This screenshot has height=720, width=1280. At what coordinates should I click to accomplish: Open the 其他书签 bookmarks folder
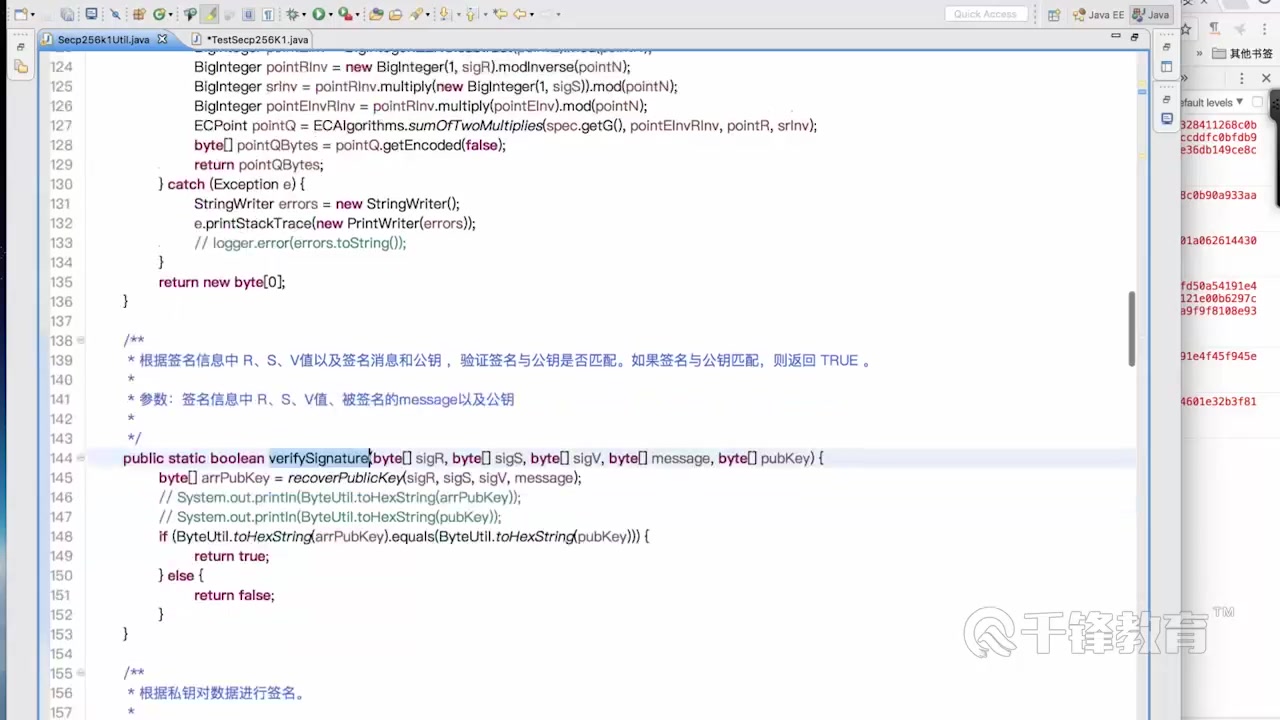pos(1242,54)
